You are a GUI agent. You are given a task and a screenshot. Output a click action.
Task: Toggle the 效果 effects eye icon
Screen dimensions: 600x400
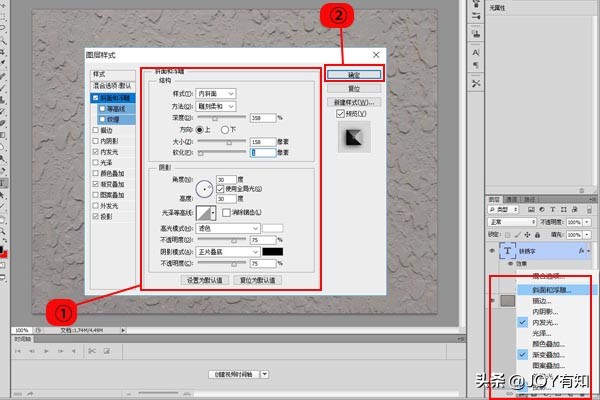pos(510,264)
